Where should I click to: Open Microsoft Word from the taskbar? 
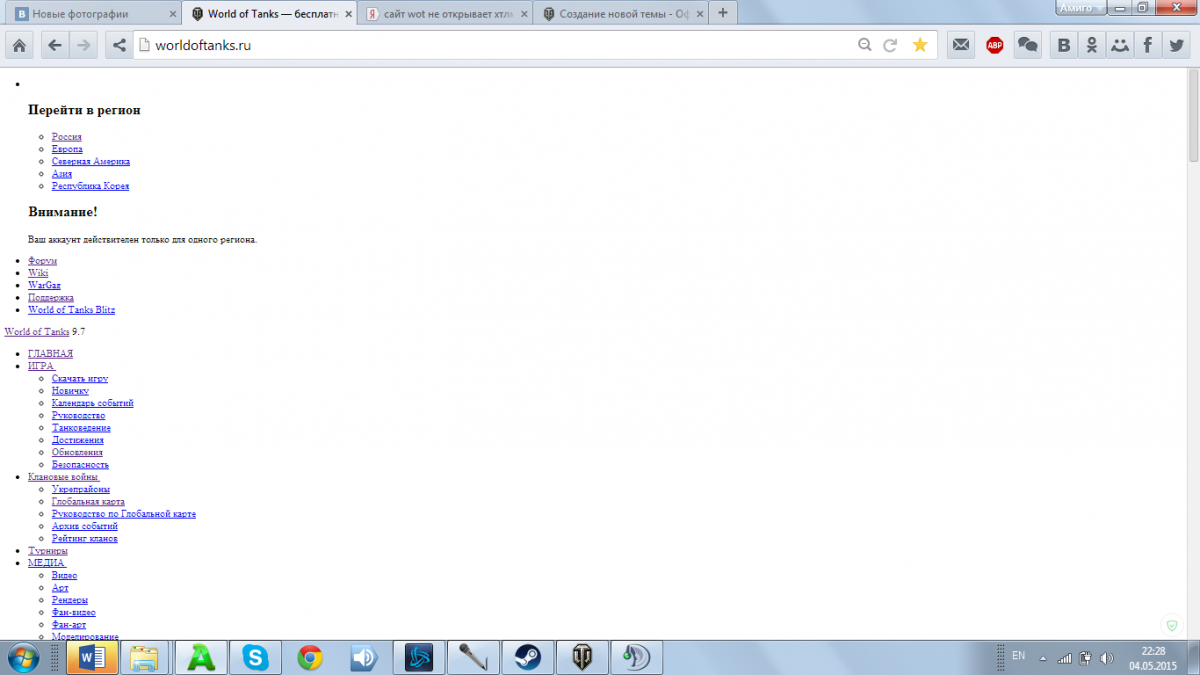coord(92,657)
